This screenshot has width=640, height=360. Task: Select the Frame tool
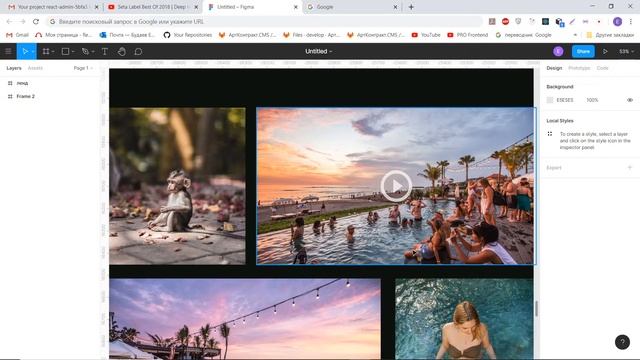point(46,51)
